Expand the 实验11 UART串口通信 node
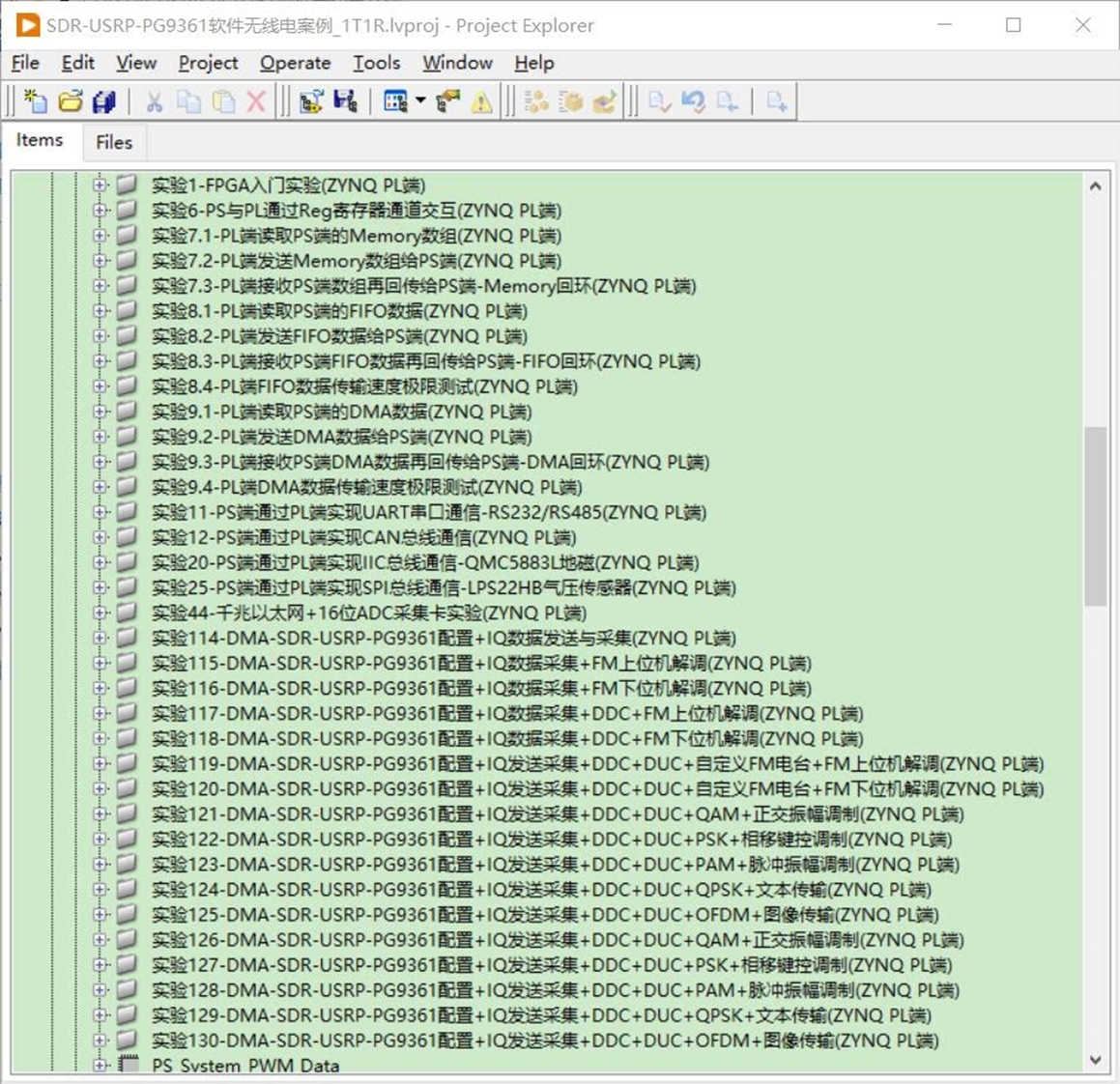The width and height of the screenshot is (1120, 1084). (x=100, y=512)
